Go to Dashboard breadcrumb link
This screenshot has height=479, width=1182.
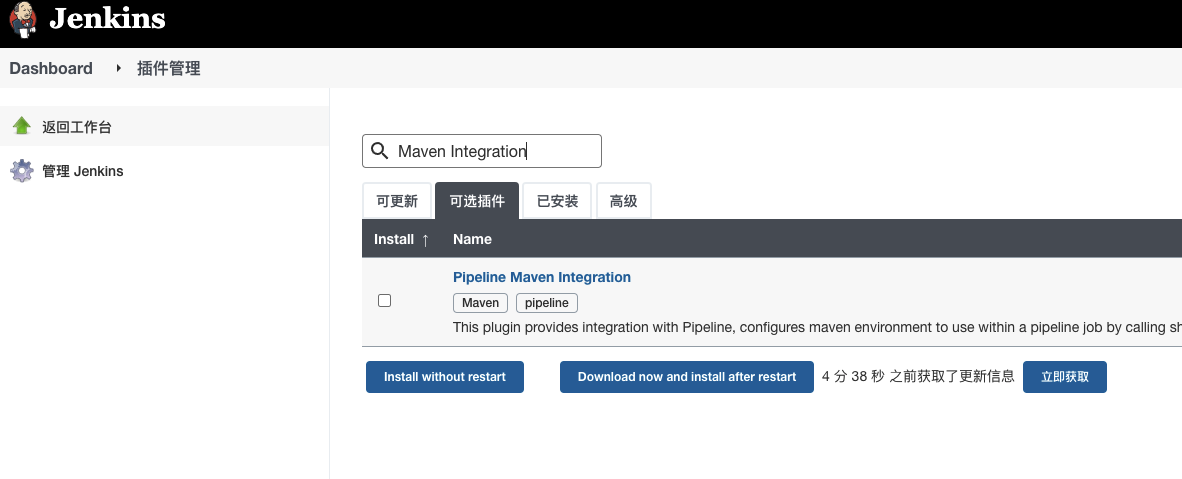coord(51,69)
